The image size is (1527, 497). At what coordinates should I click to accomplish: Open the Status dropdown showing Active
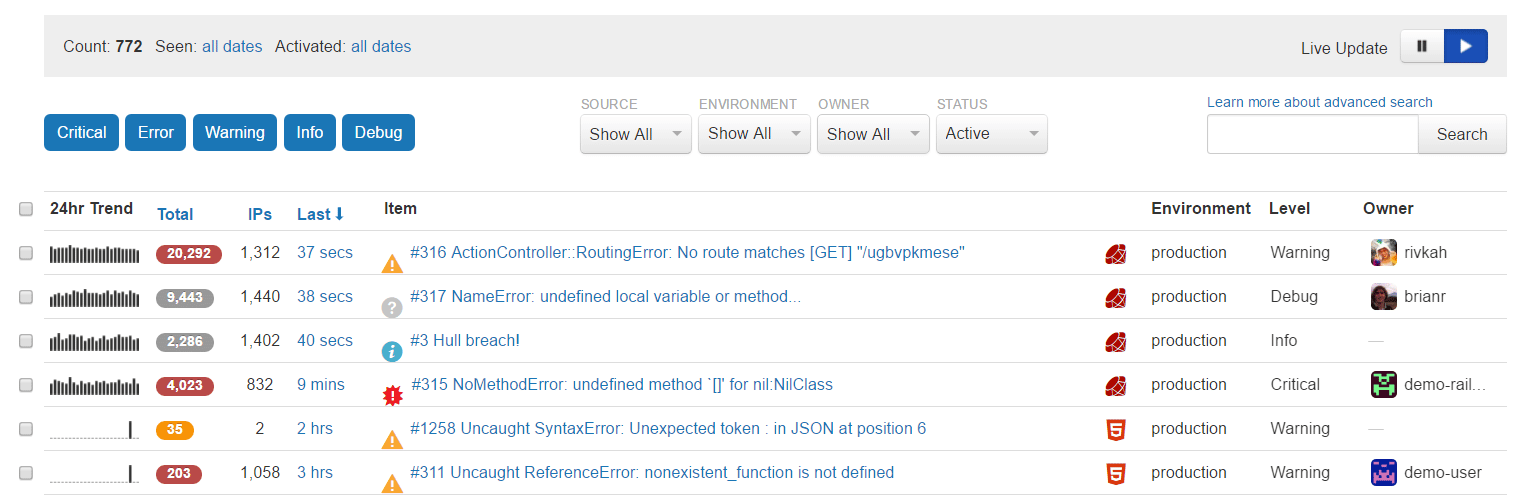pyautogui.click(x=991, y=134)
